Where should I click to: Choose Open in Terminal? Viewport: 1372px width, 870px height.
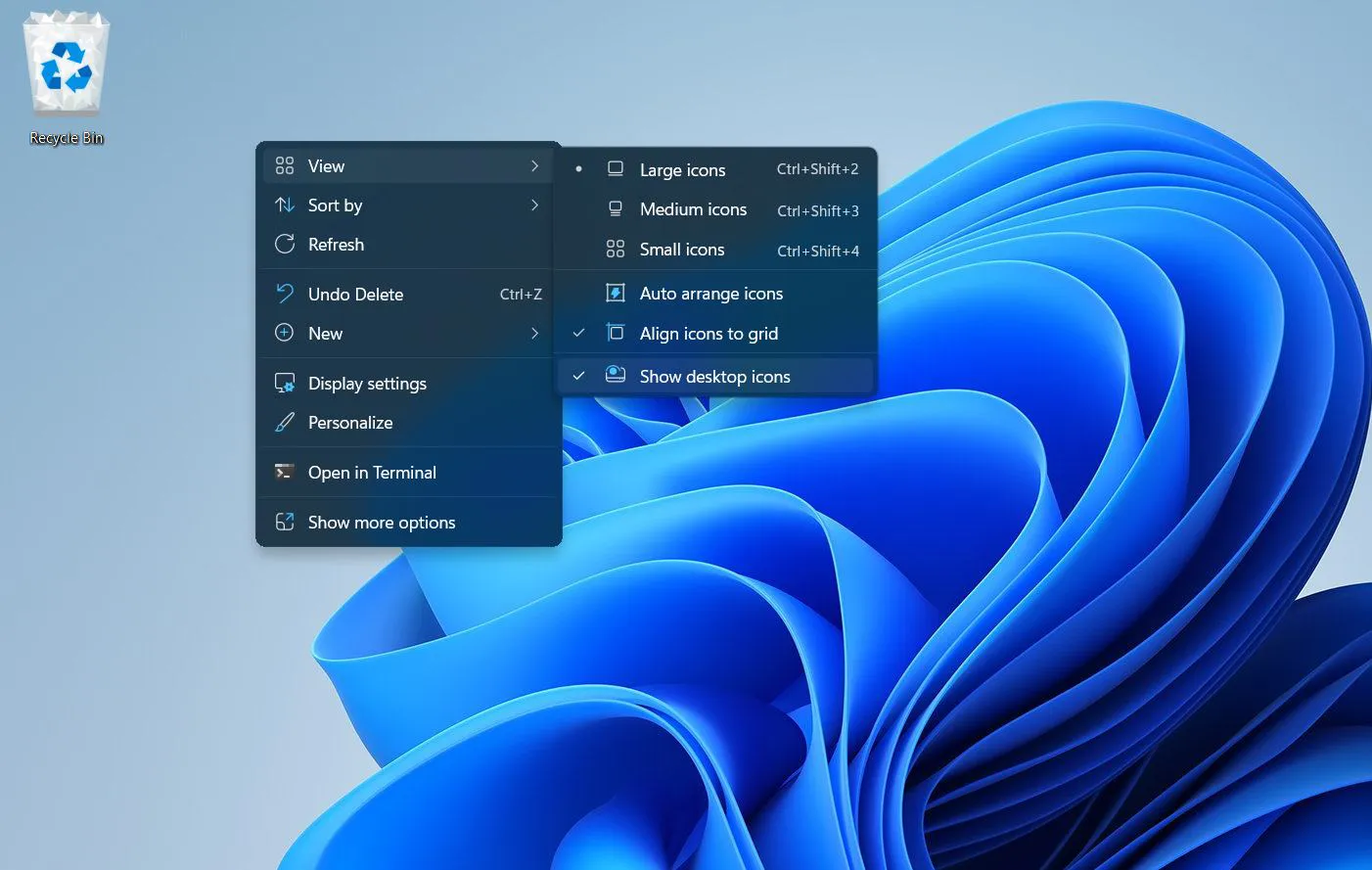point(372,472)
